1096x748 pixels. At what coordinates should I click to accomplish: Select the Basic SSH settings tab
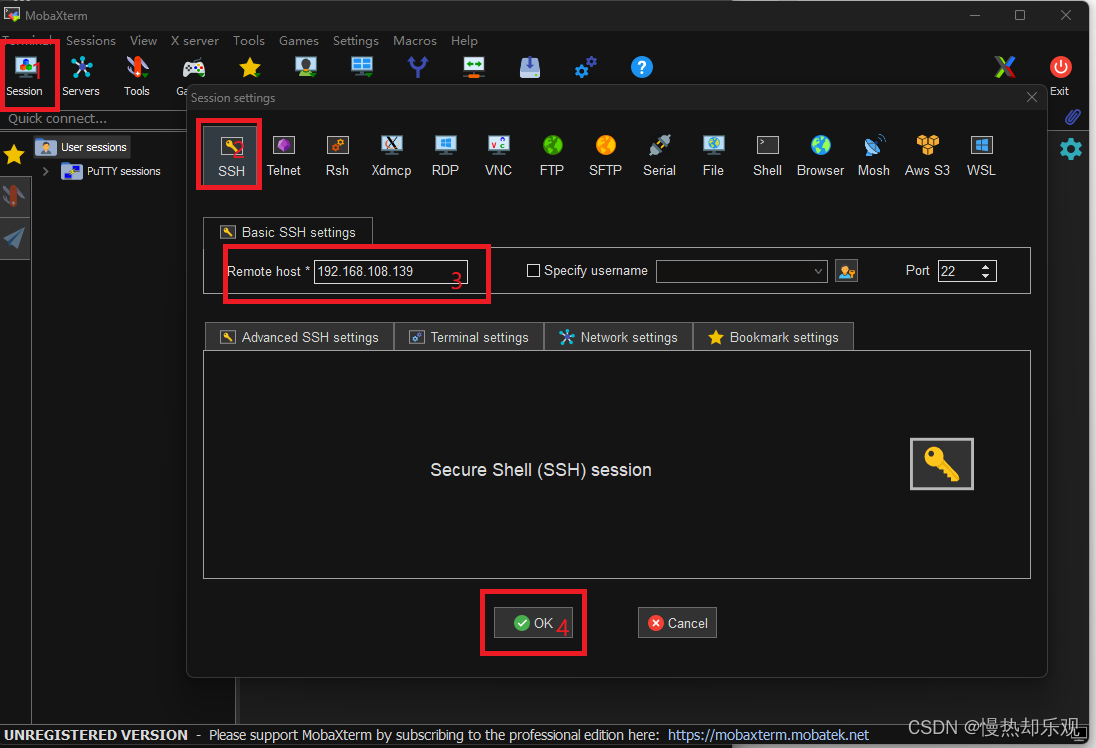[288, 232]
